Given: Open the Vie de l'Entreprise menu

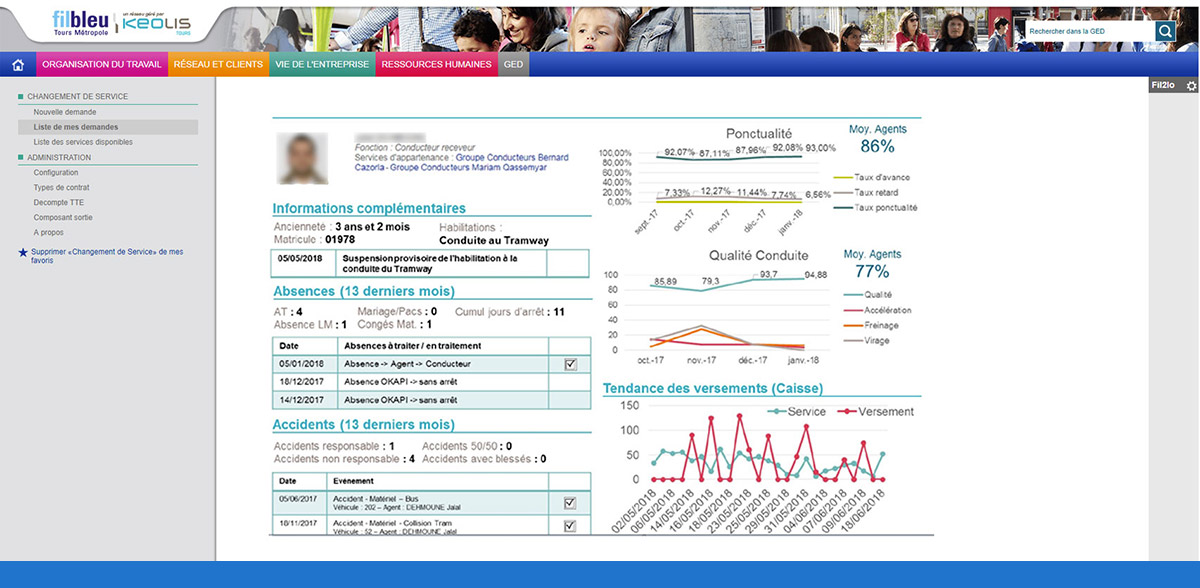Looking at the screenshot, I should point(322,65).
